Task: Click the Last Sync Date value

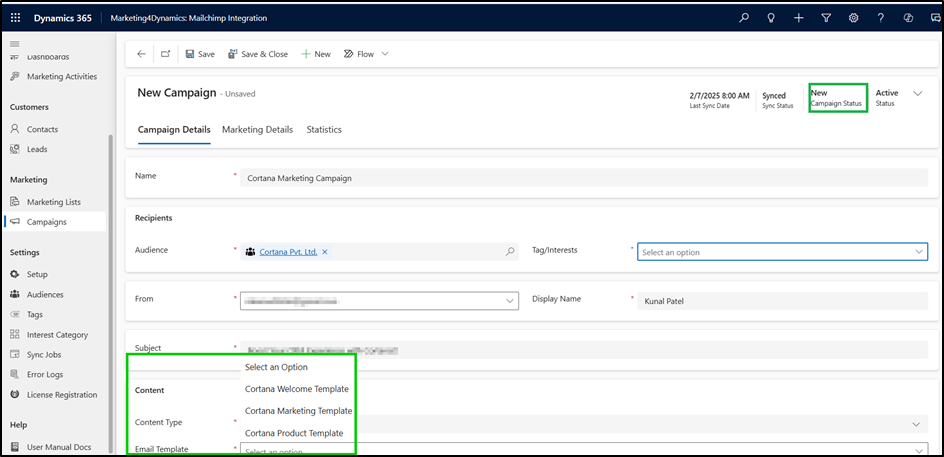Action: pos(719,95)
